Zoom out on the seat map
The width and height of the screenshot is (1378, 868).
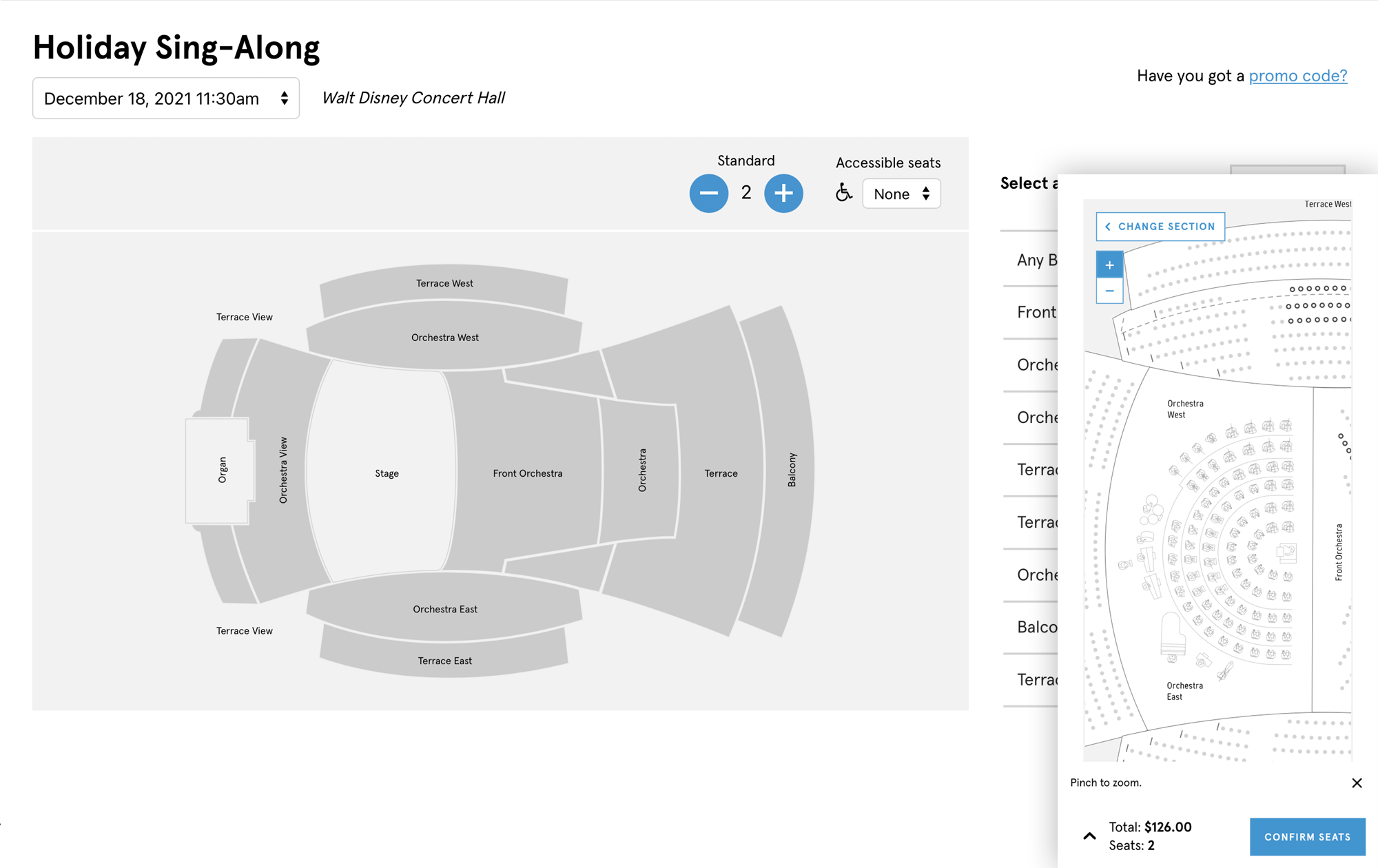click(1109, 291)
